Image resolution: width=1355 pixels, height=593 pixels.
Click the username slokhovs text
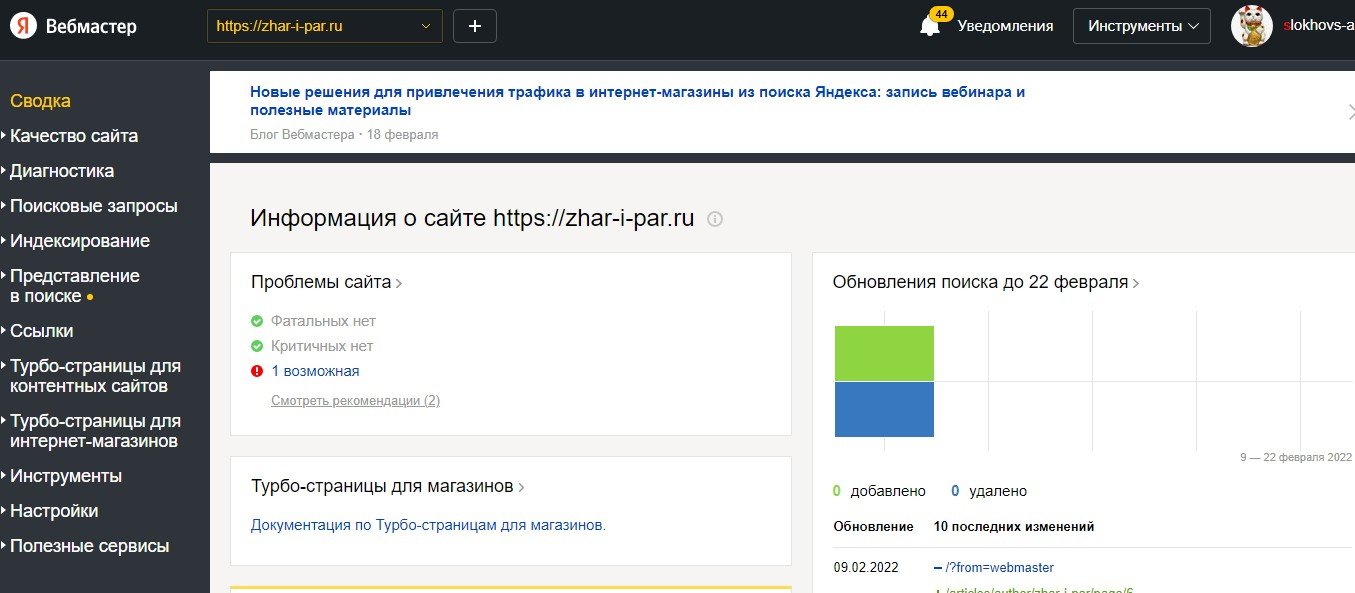click(x=1319, y=26)
